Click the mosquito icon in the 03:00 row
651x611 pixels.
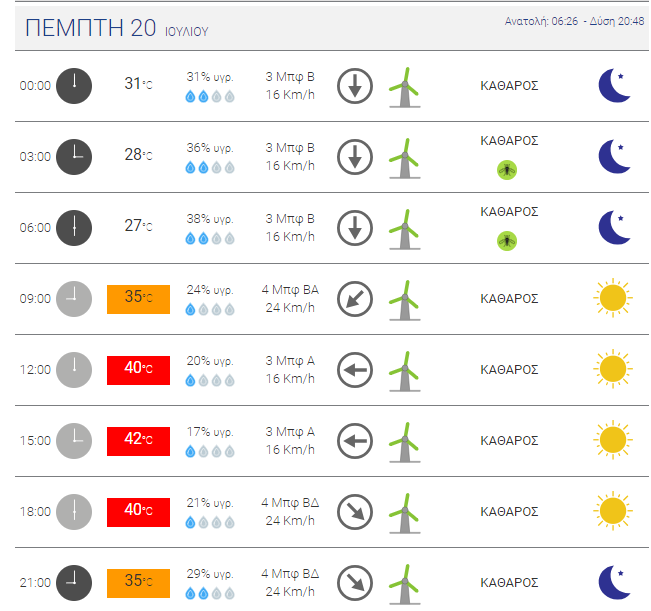507,170
